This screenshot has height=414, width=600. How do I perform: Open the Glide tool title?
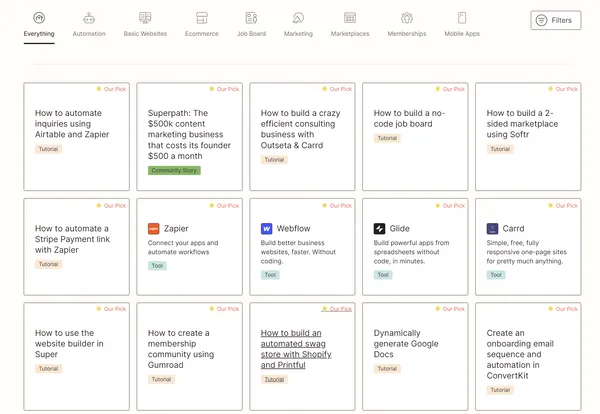tap(399, 228)
